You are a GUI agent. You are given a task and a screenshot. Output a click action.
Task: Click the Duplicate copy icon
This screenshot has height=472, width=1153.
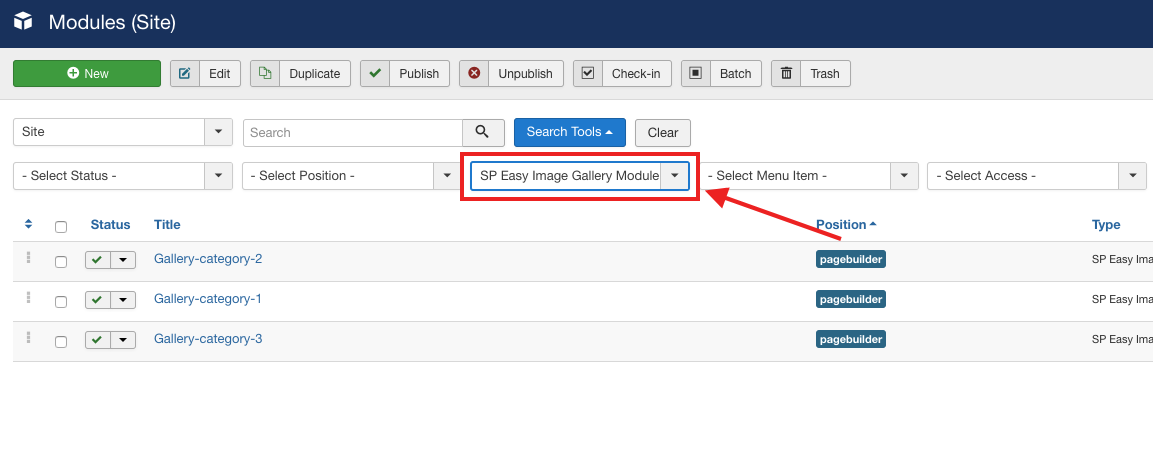tap(265, 74)
